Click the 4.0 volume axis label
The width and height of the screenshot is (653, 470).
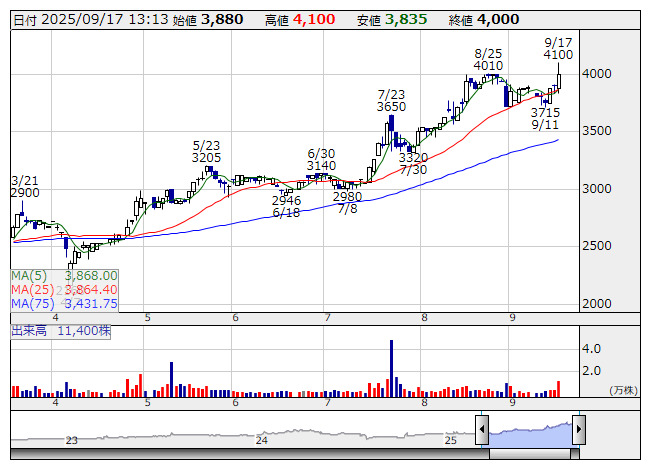(x=591, y=349)
